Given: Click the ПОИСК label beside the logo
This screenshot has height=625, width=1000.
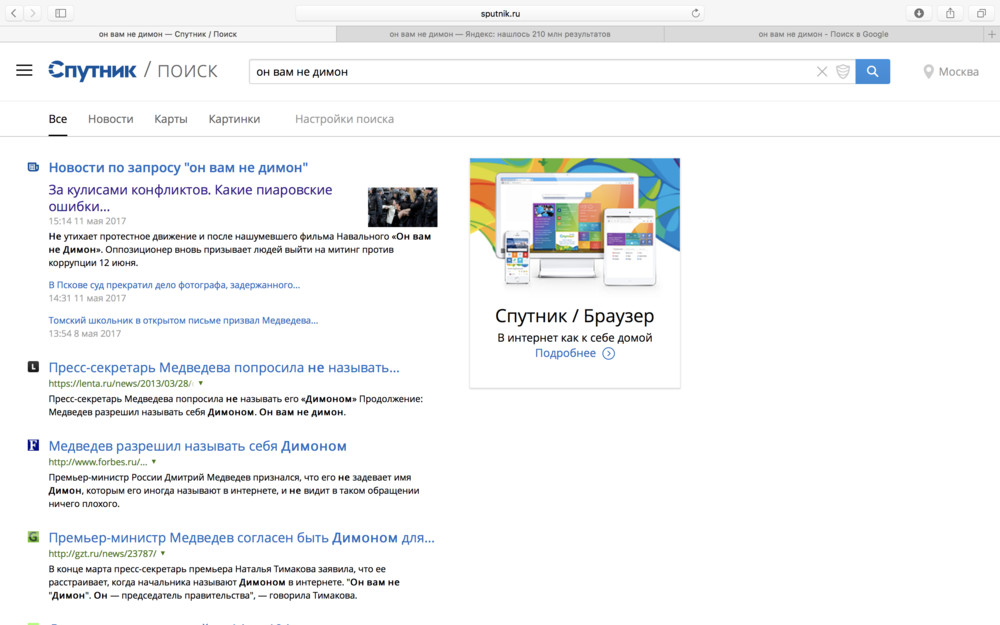Looking at the screenshot, I should tap(188, 71).
